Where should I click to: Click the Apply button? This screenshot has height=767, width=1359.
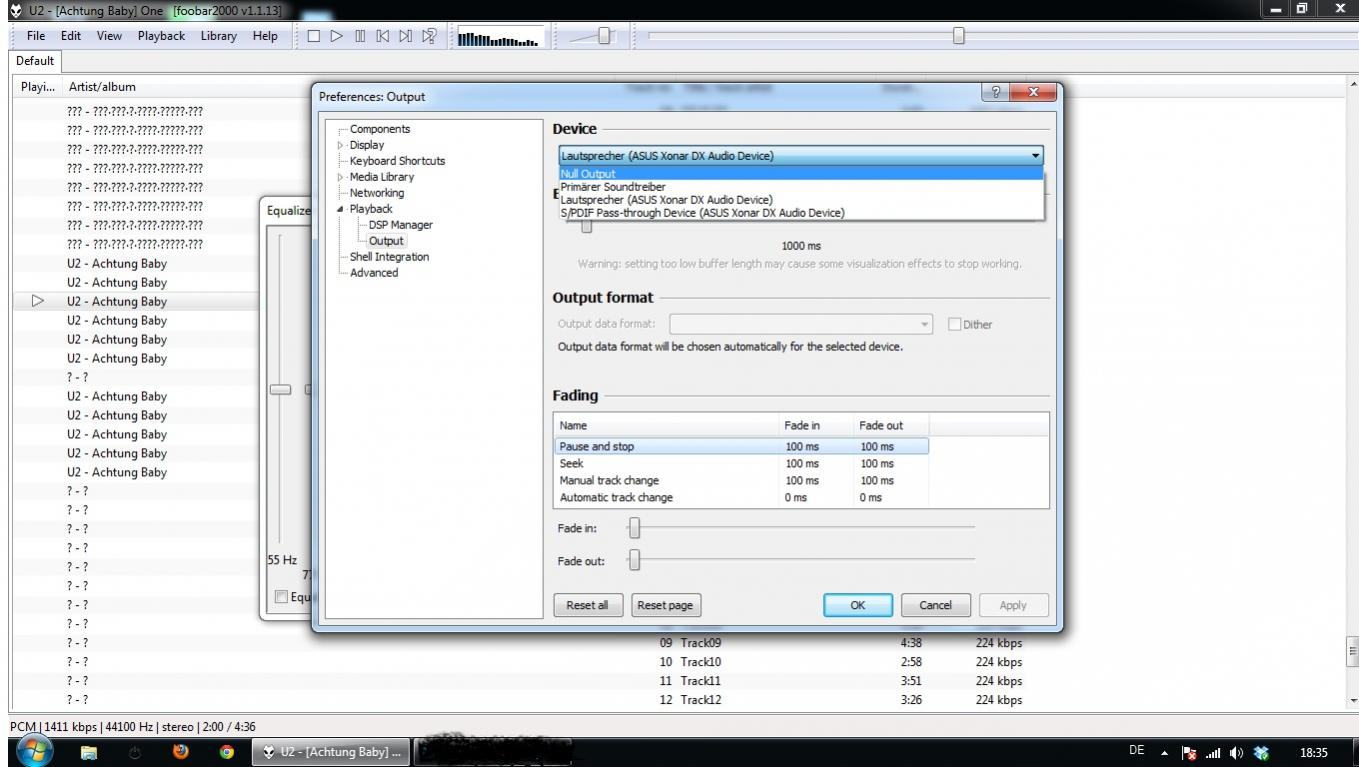[1013, 605]
